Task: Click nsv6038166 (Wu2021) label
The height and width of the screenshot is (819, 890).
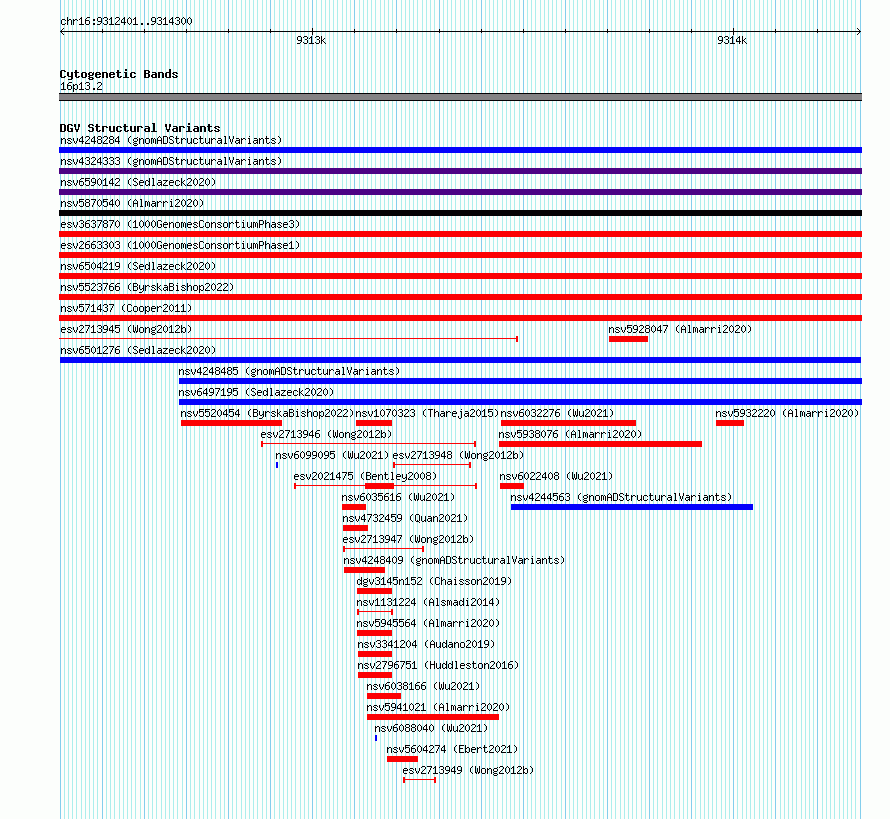Action: (x=423, y=686)
